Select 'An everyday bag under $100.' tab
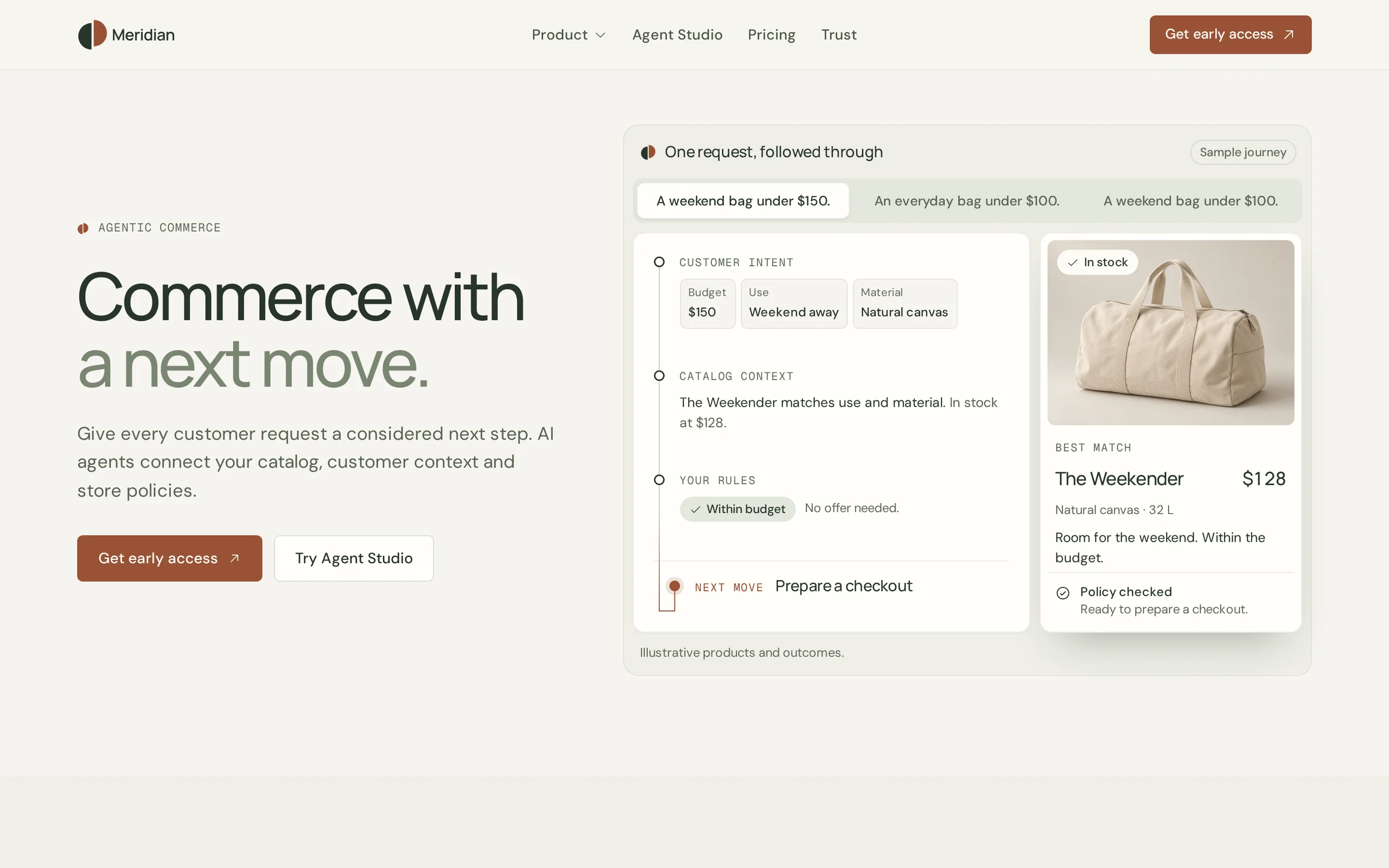Image resolution: width=1389 pixels, height=868 pixels. point(966,201)
